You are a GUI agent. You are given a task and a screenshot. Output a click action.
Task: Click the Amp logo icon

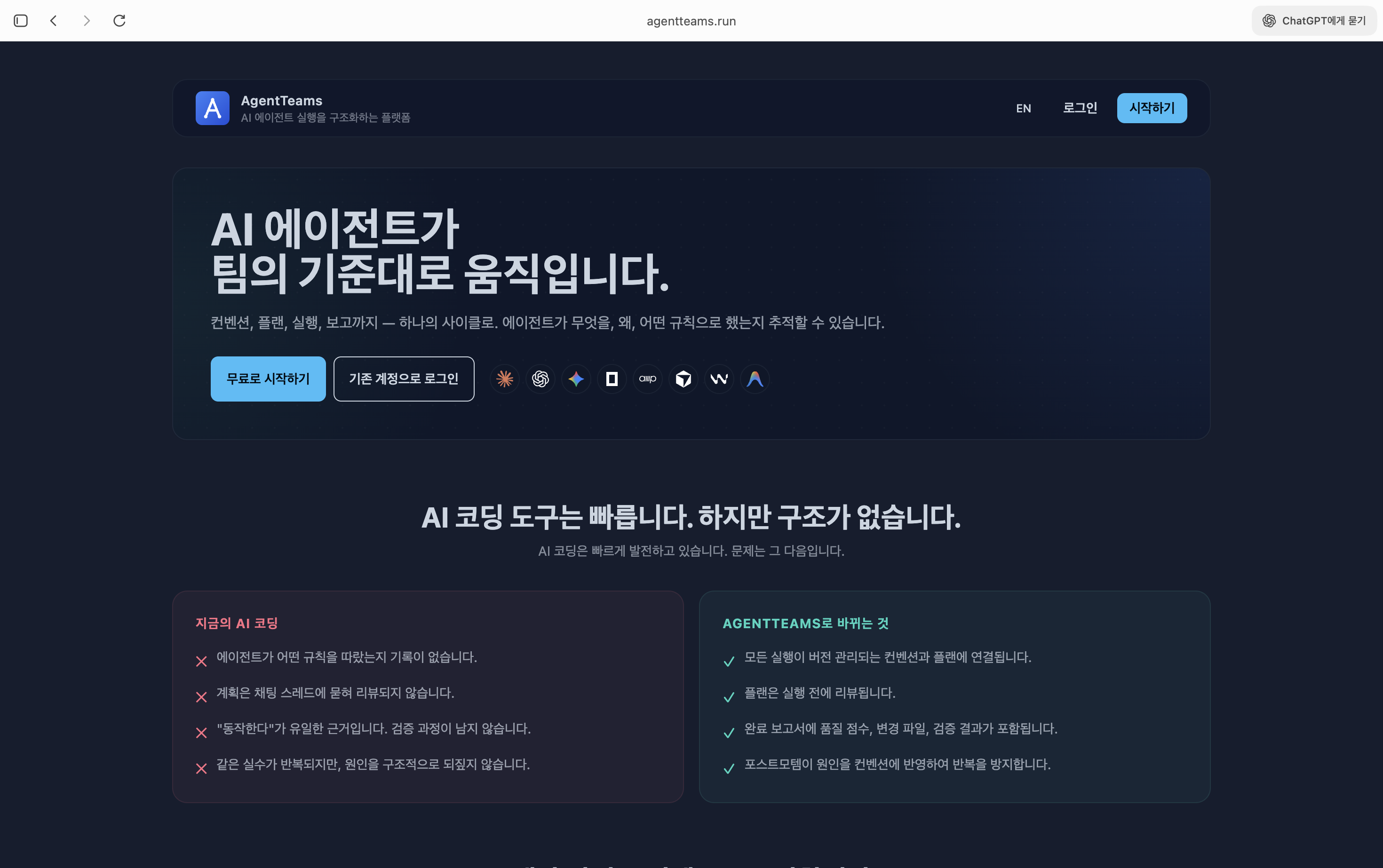click(x=647, y=379)
